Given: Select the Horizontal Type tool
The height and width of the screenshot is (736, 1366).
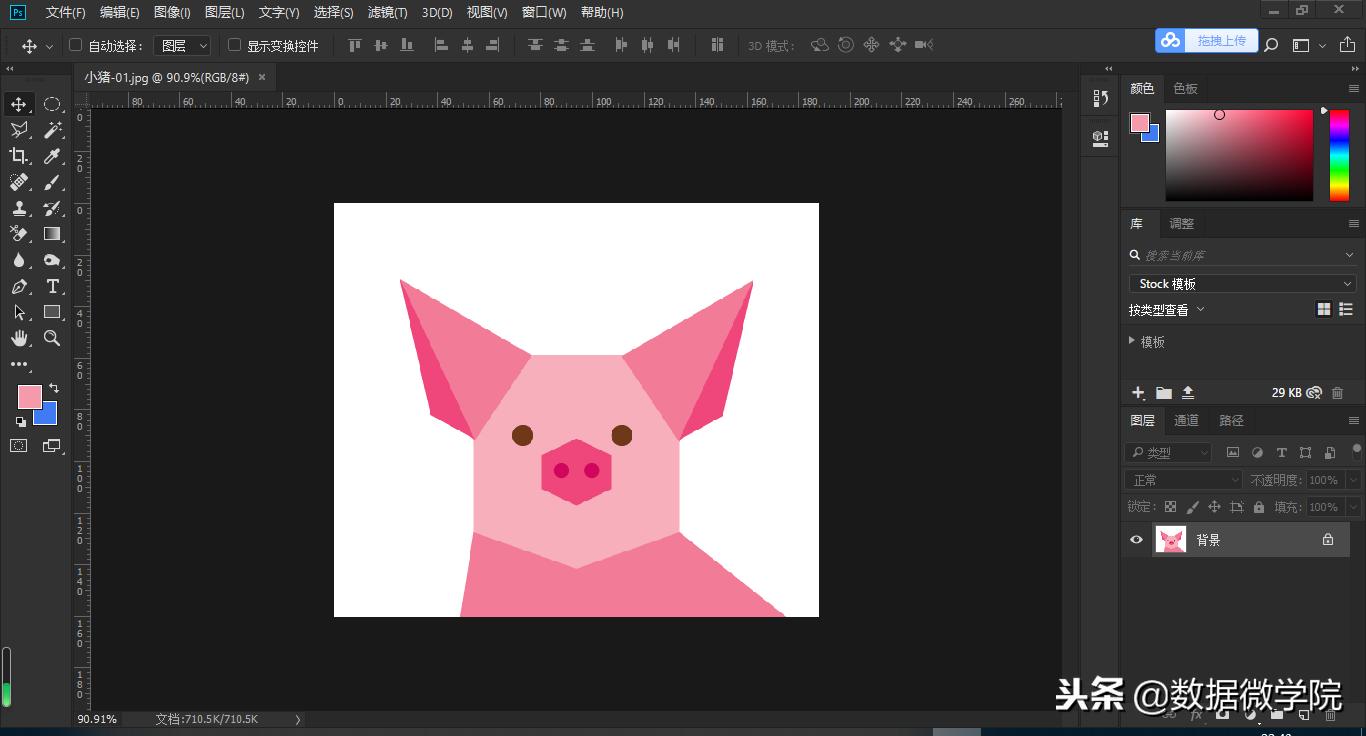Looking at the screenshot, I should pyautogui.click(x=53, y=286).
